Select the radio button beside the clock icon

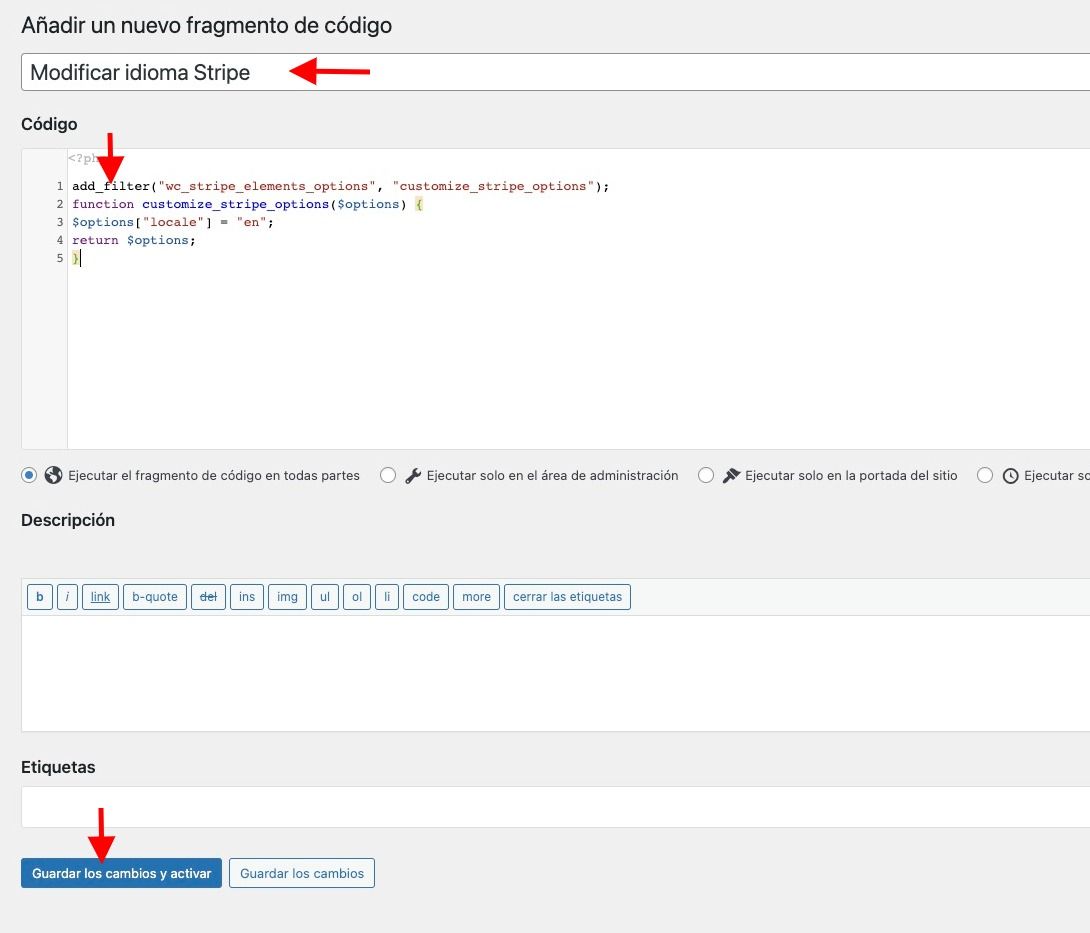[x=984, y=475]
